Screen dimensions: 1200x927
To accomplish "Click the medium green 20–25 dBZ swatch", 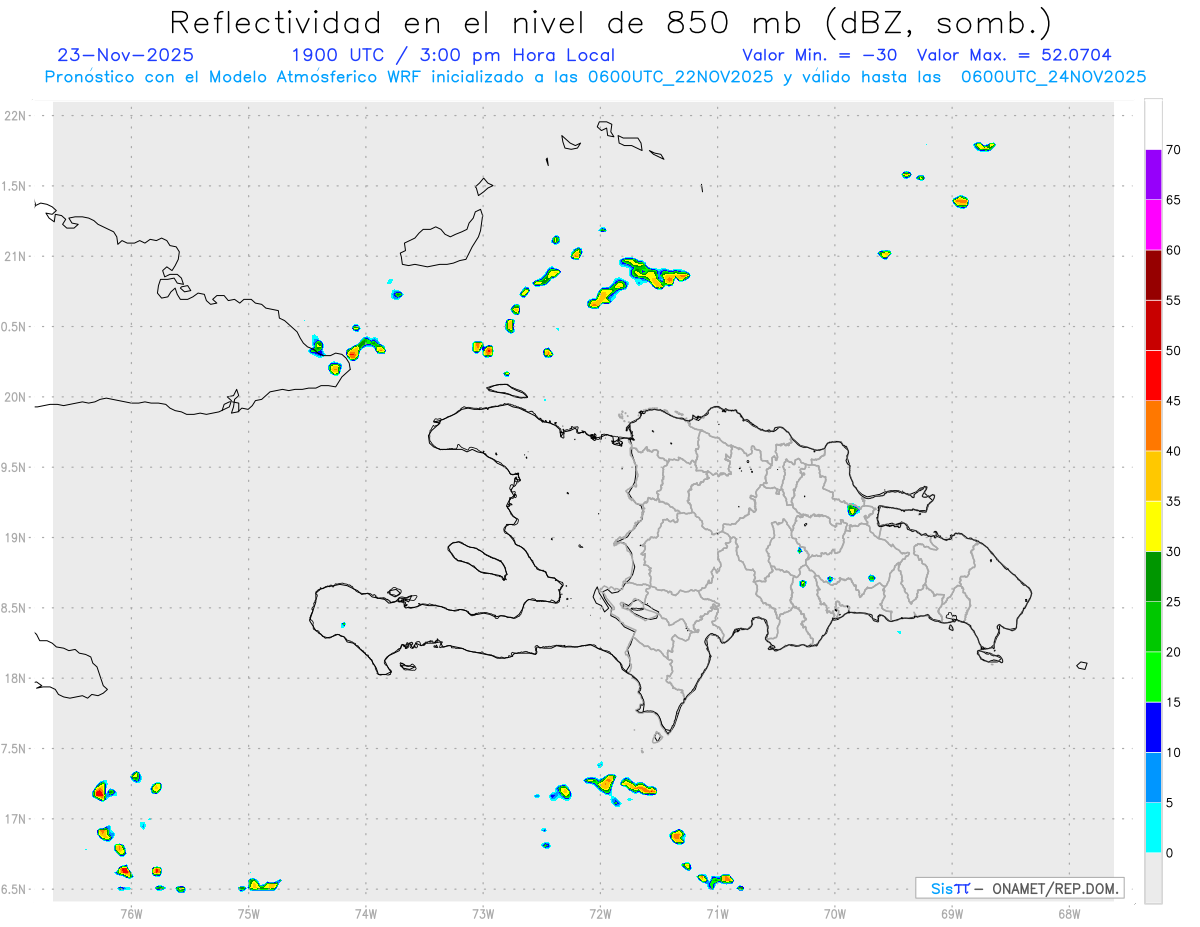I will (x=1153, y=627).
